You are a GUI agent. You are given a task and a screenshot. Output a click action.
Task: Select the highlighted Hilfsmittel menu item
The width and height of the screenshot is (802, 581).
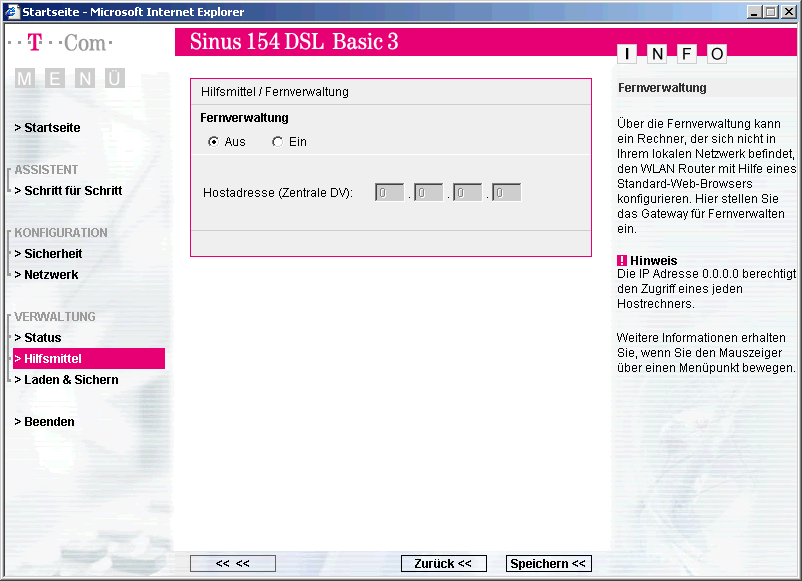pyautogui.click(x=89, y=359)
